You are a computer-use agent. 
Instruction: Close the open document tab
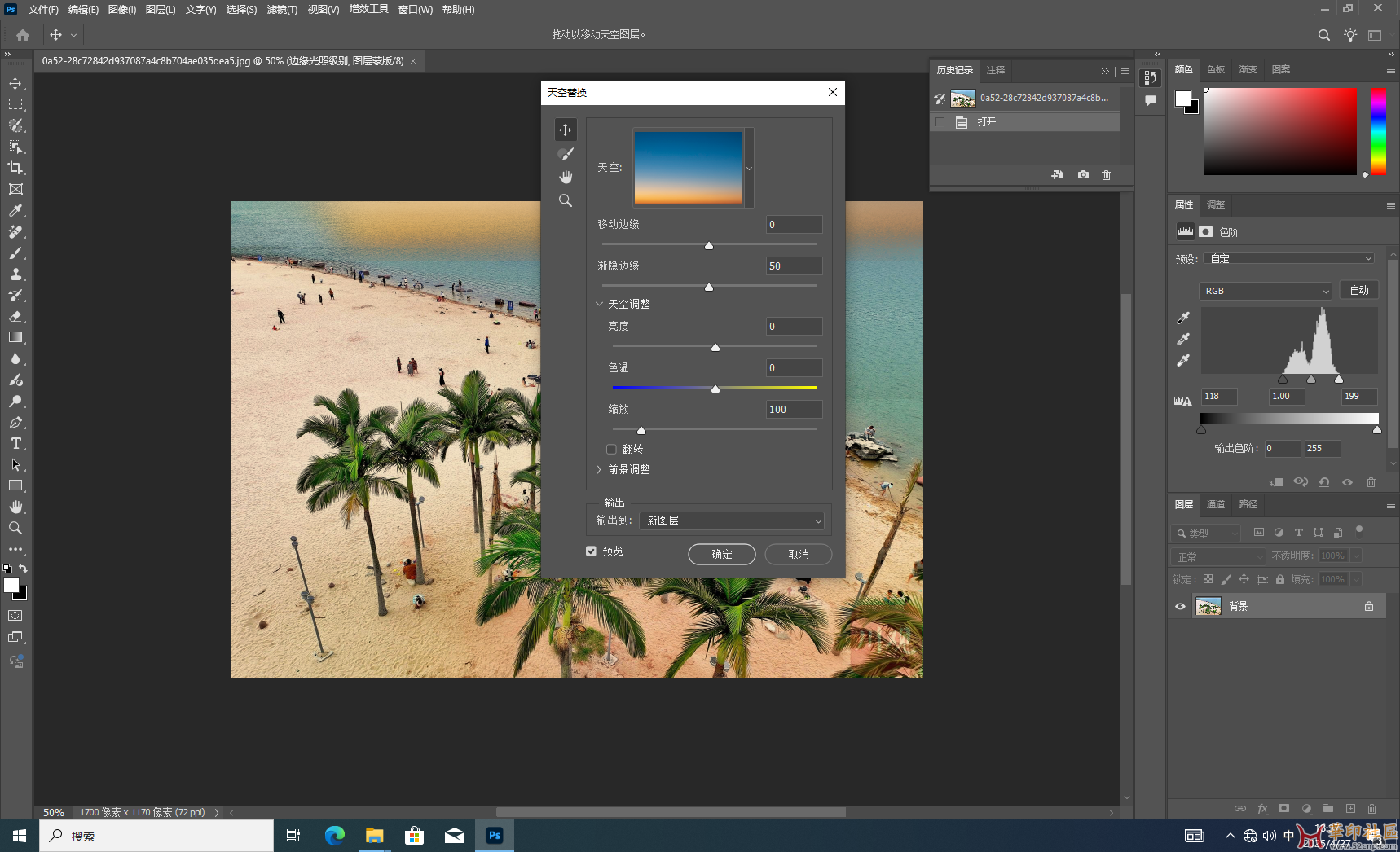coord(413,61)
